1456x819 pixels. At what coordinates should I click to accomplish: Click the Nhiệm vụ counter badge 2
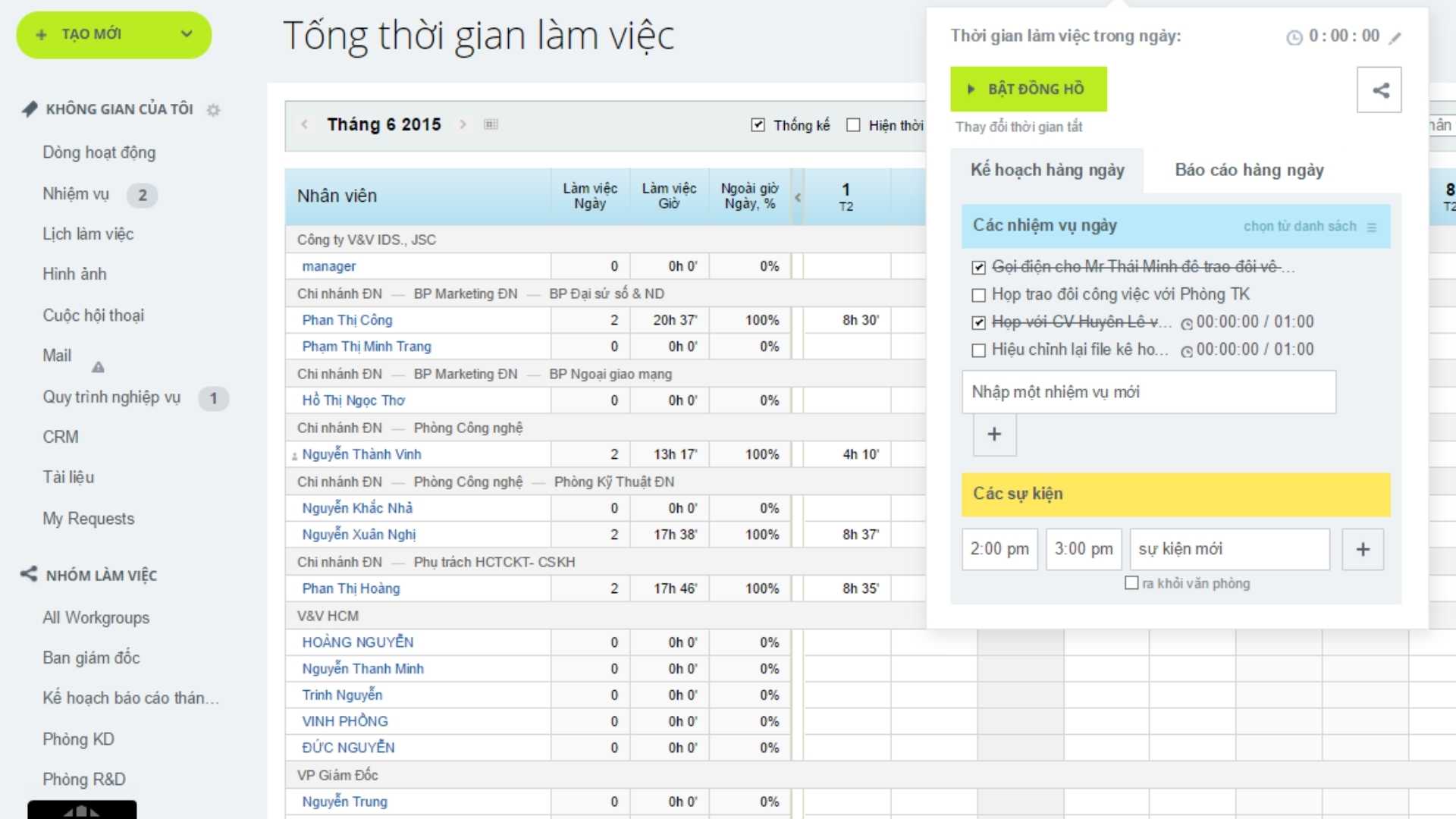[143, 195]
